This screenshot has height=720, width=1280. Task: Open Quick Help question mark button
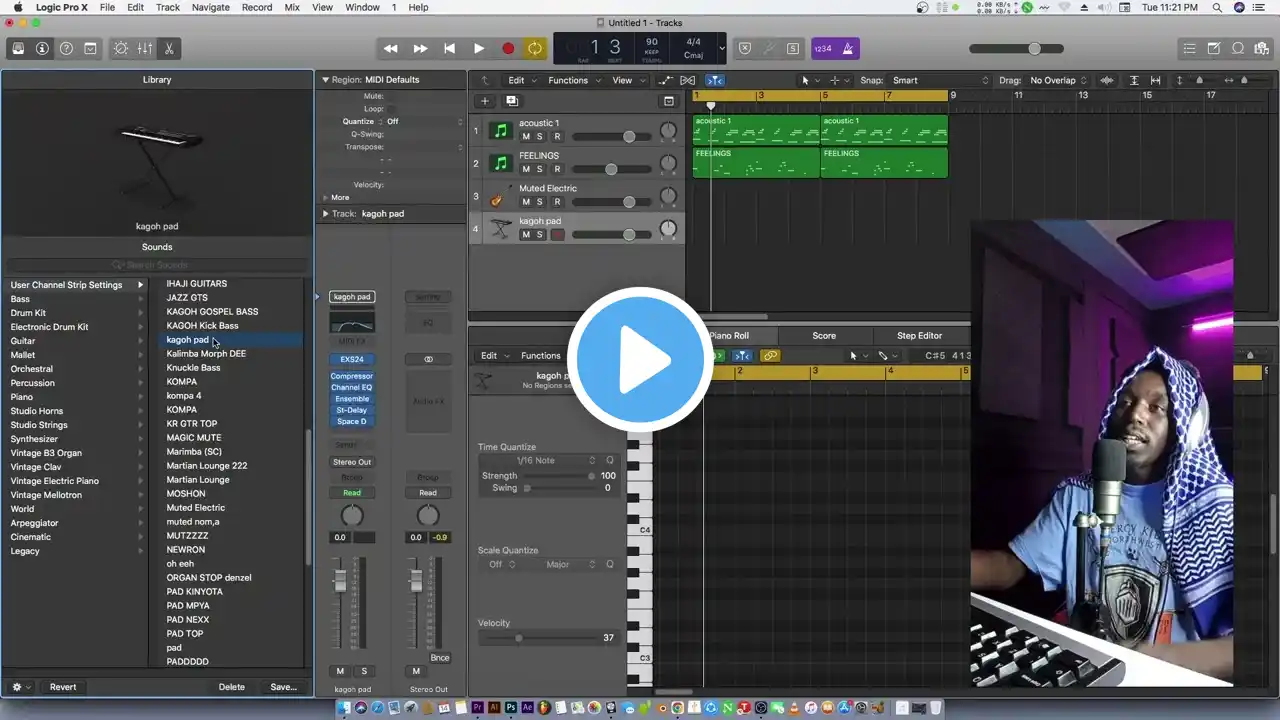[66, 48]
